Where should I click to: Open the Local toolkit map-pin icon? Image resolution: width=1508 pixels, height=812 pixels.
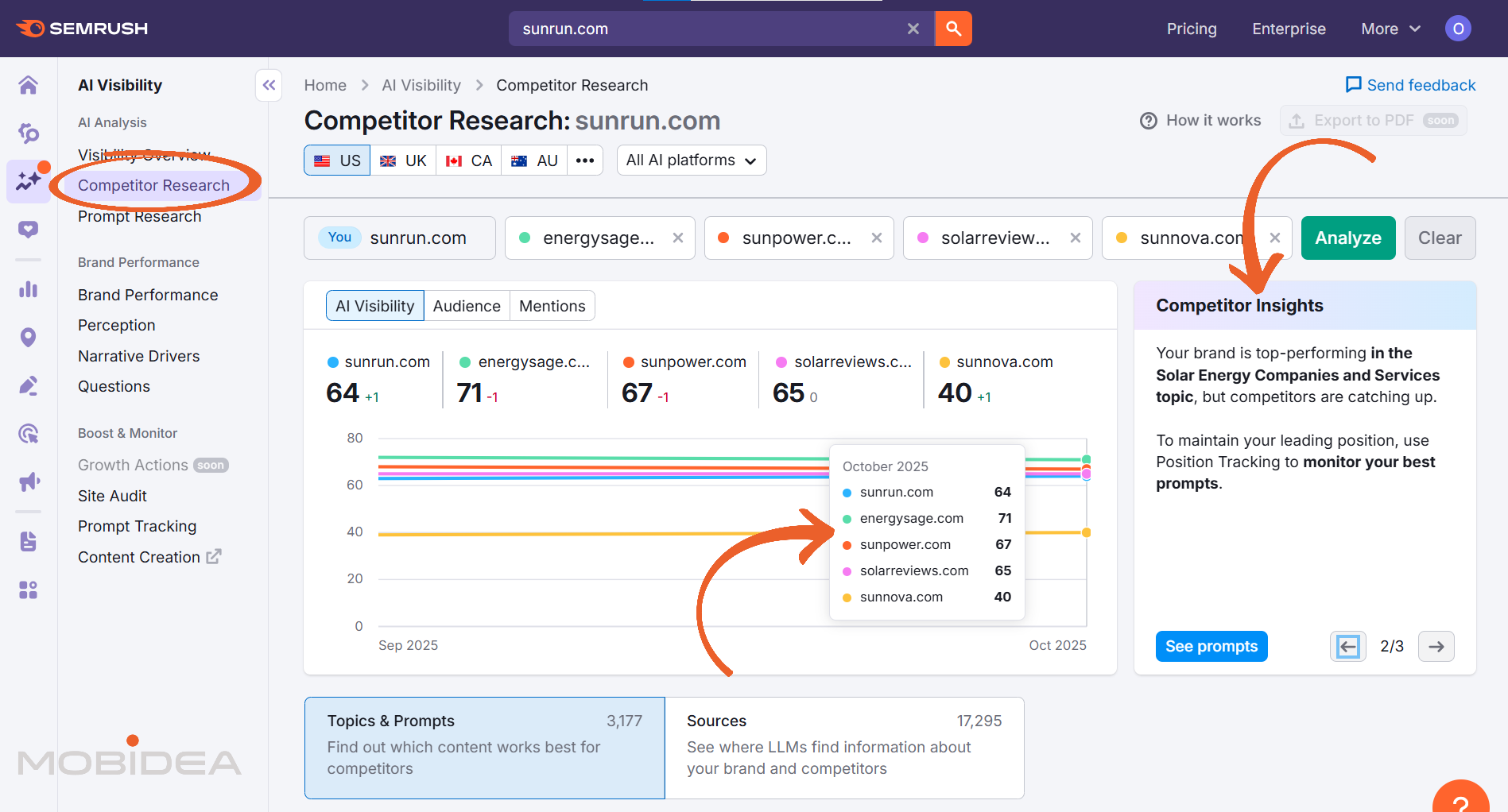coord(29,337)
